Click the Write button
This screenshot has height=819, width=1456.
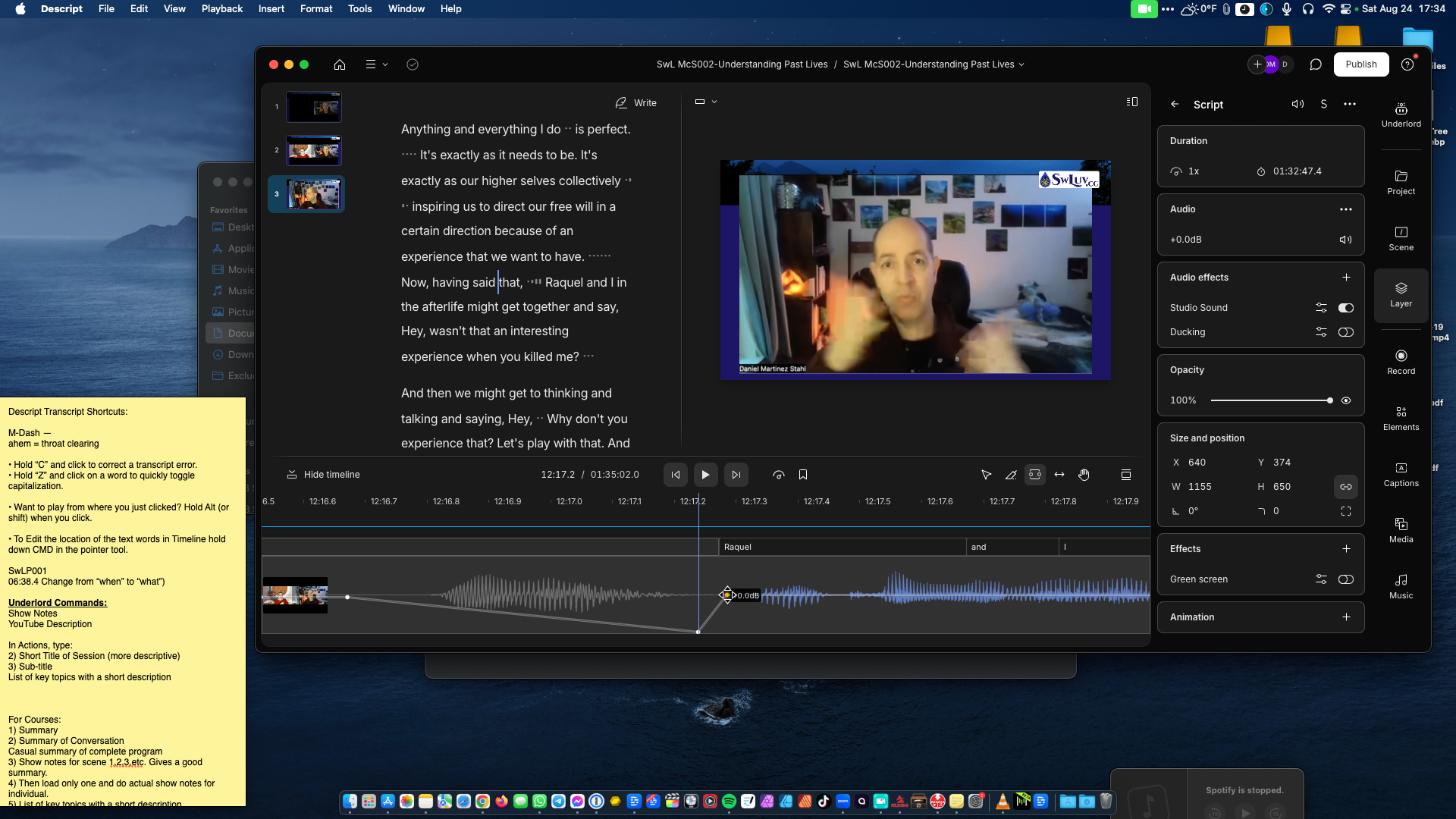[636, 103]
